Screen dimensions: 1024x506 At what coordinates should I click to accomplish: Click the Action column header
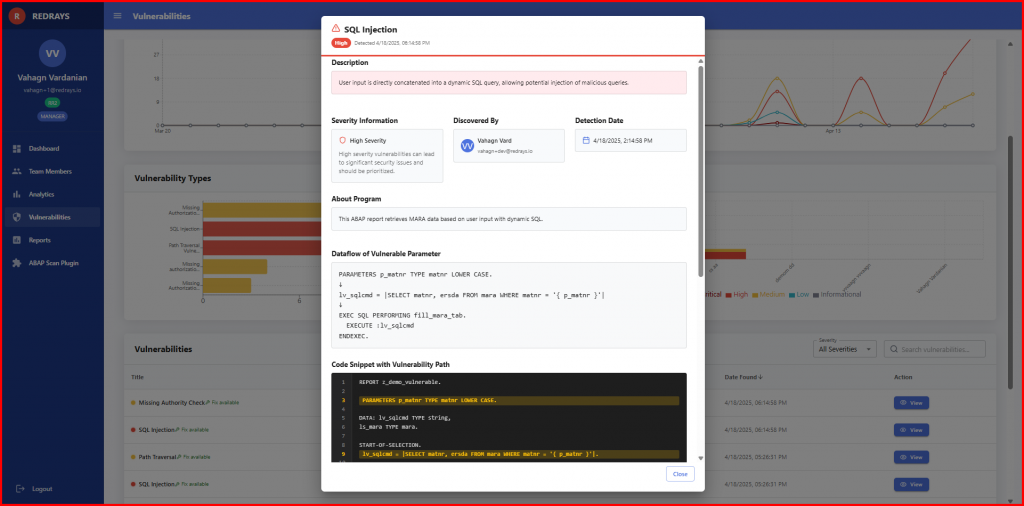pyautogui.click(x=903, y=377)
